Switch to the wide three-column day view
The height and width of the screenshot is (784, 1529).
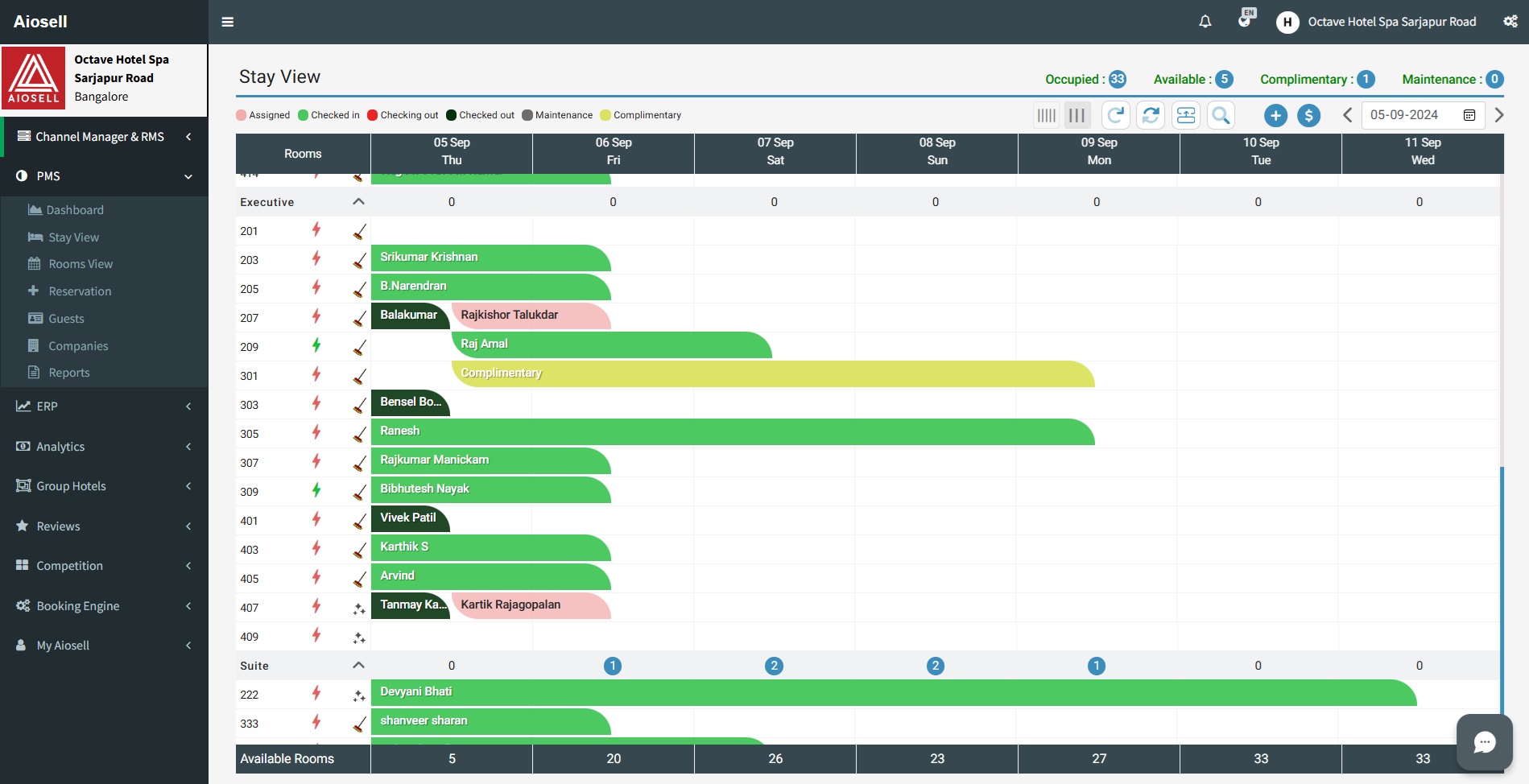coord(1077,116)
